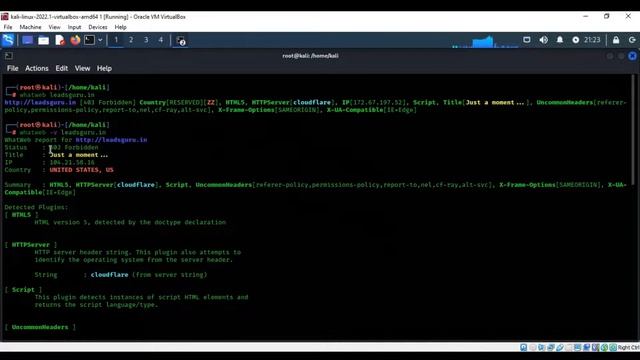Click the power manager tray icon
640x360 pixels.
tap(576, 40)
